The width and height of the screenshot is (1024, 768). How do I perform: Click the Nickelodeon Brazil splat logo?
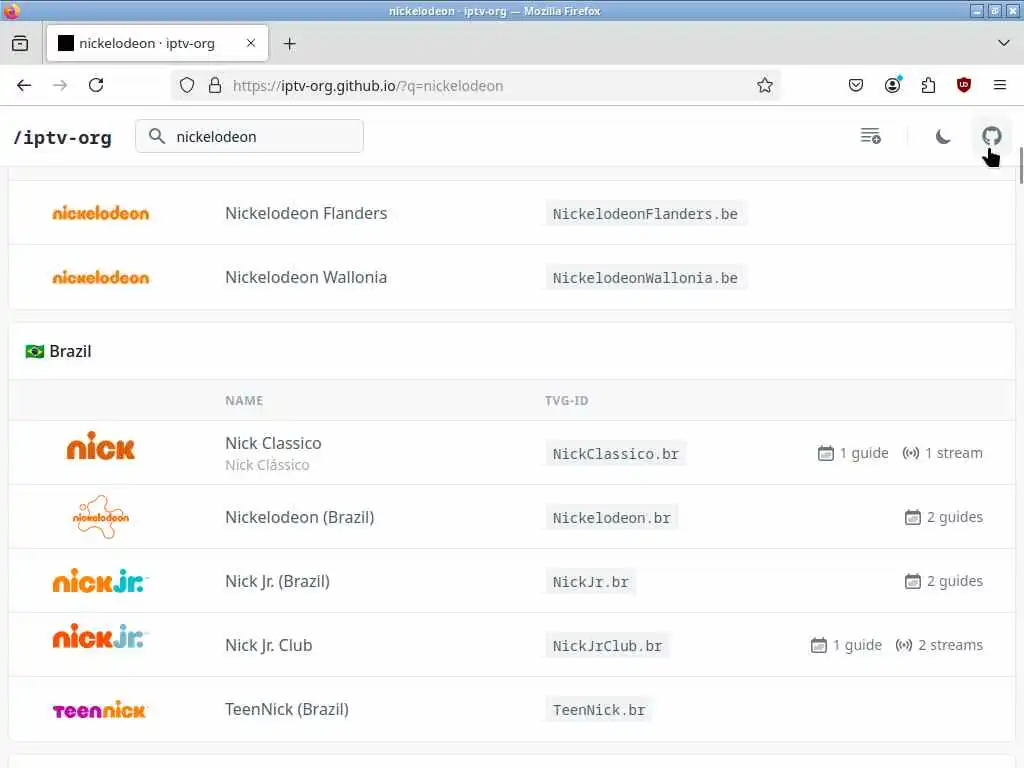click(101, 517)
